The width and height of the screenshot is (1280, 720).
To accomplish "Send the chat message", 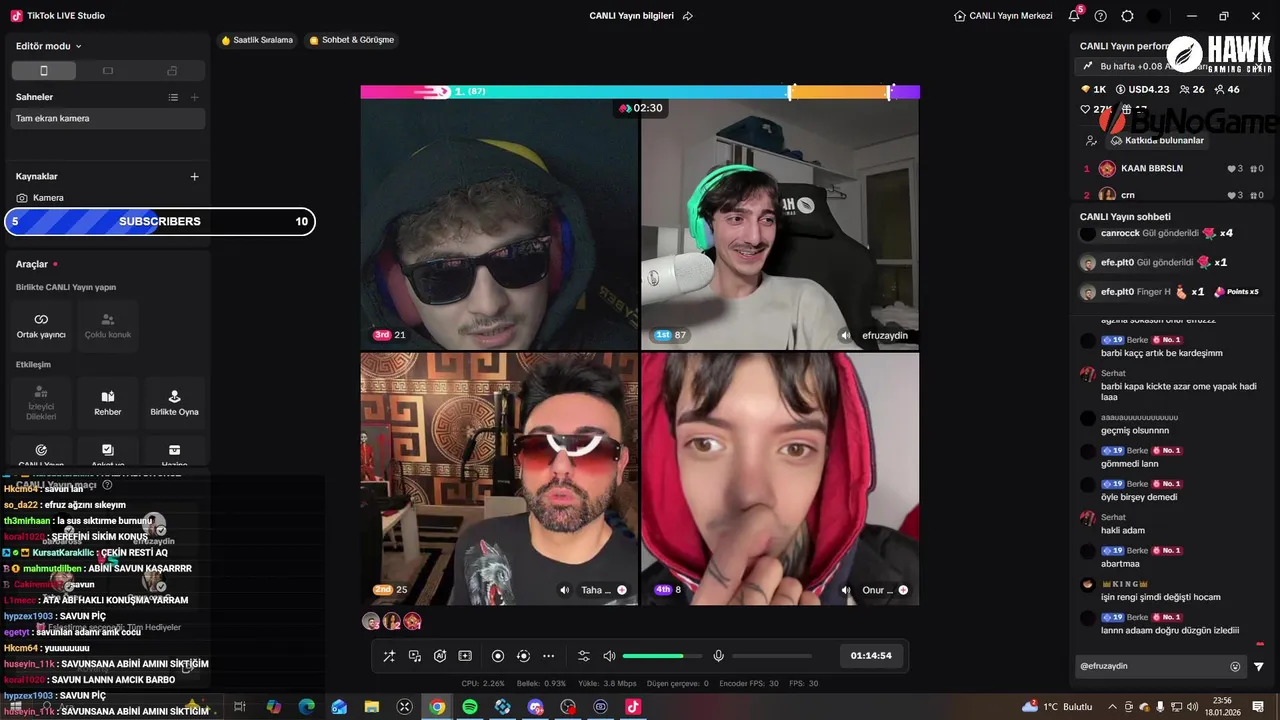I will click(x=1259, y=667).
